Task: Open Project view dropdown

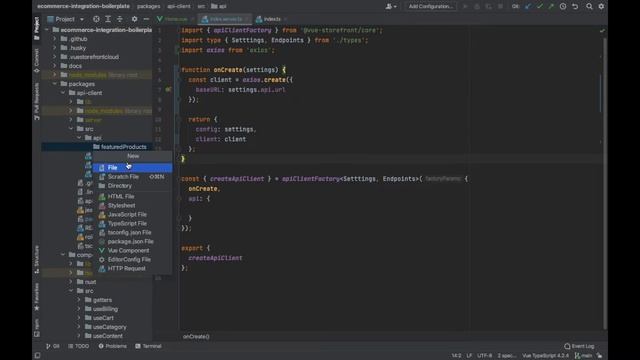Action: tap(65, 19)
